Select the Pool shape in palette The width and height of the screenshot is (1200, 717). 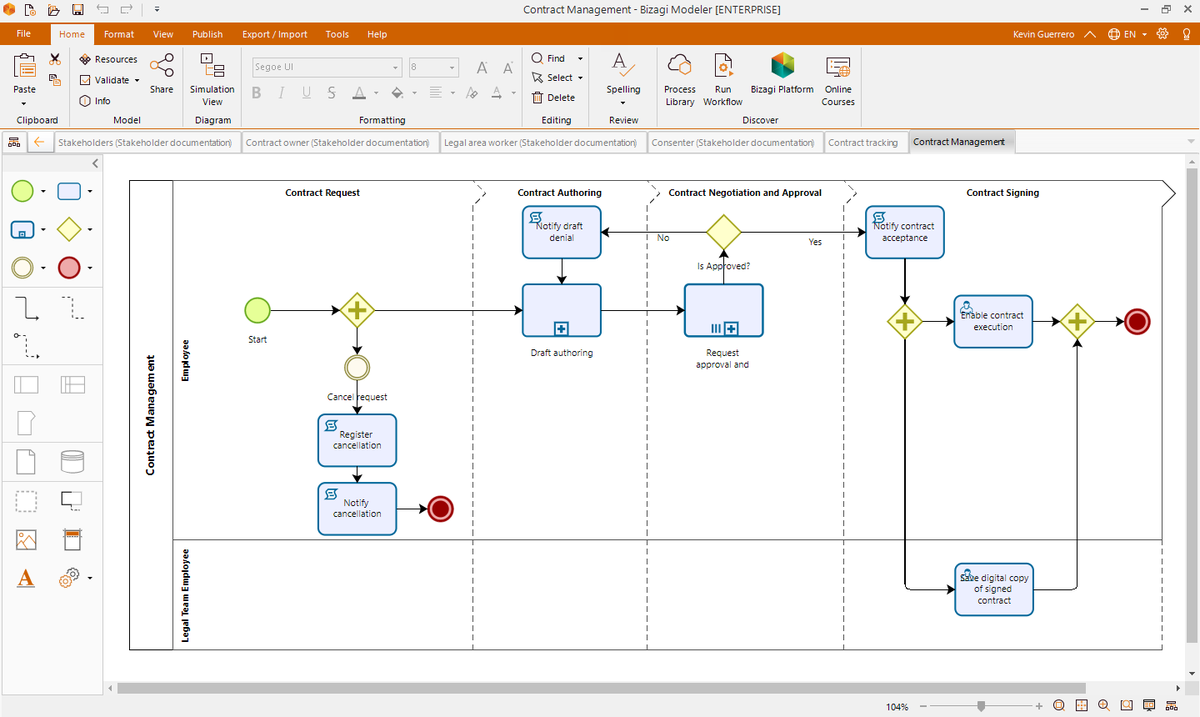(x=26, y=384)
